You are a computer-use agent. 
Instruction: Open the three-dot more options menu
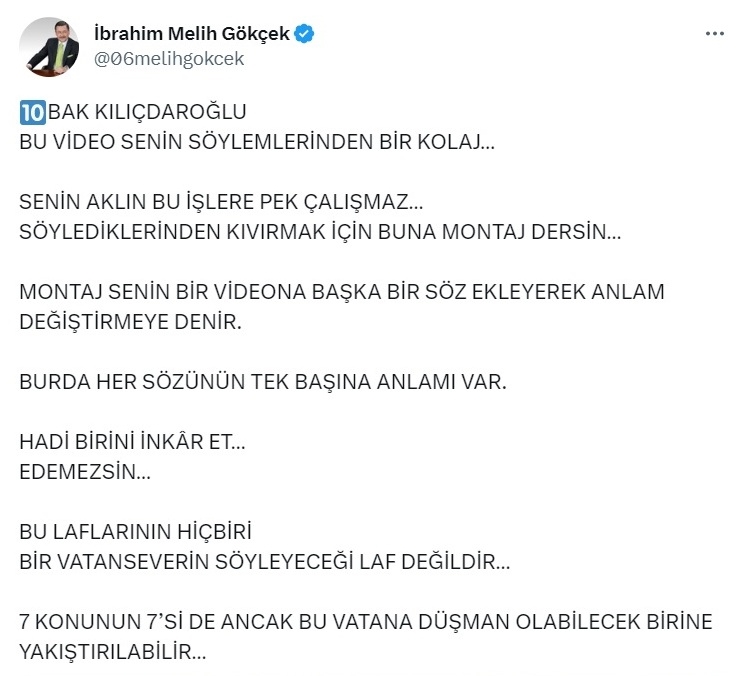pos(714,33)
